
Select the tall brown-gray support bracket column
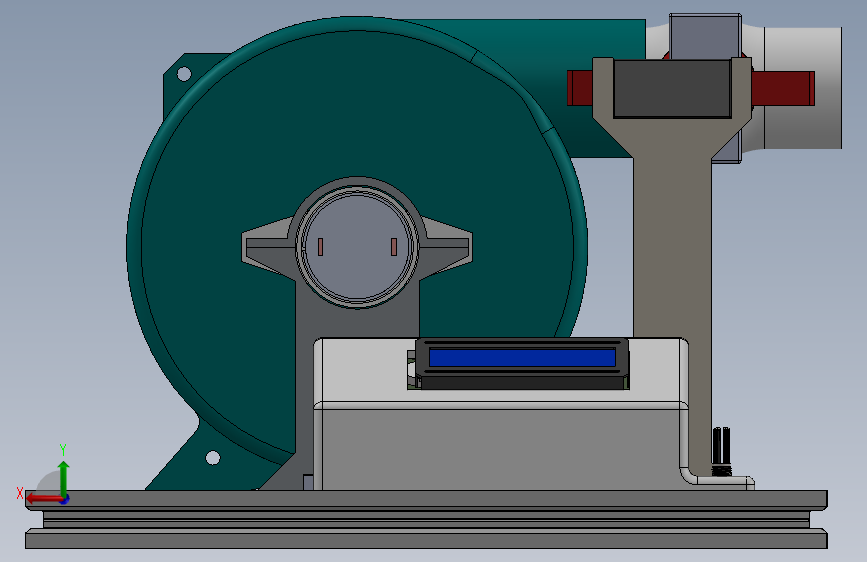[672, 249]
